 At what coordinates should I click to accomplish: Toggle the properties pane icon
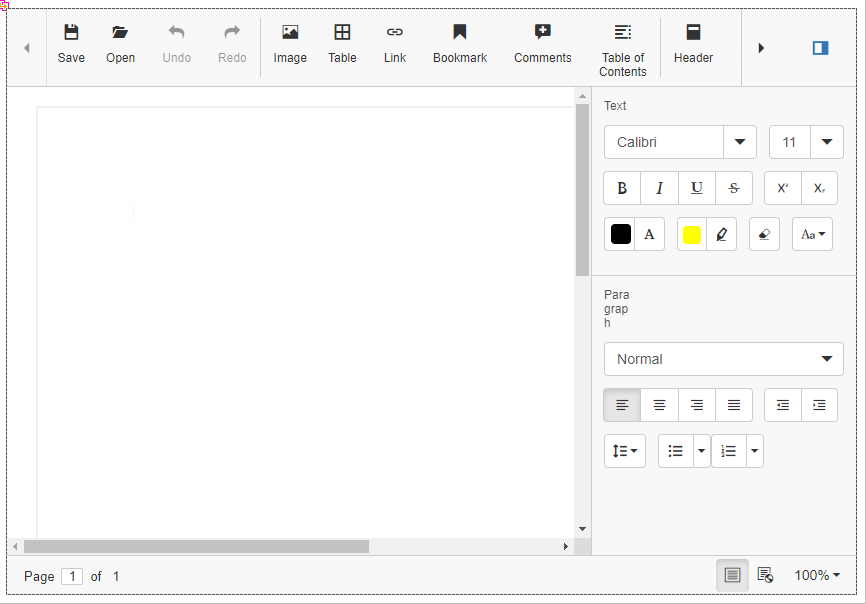(821, 48)
